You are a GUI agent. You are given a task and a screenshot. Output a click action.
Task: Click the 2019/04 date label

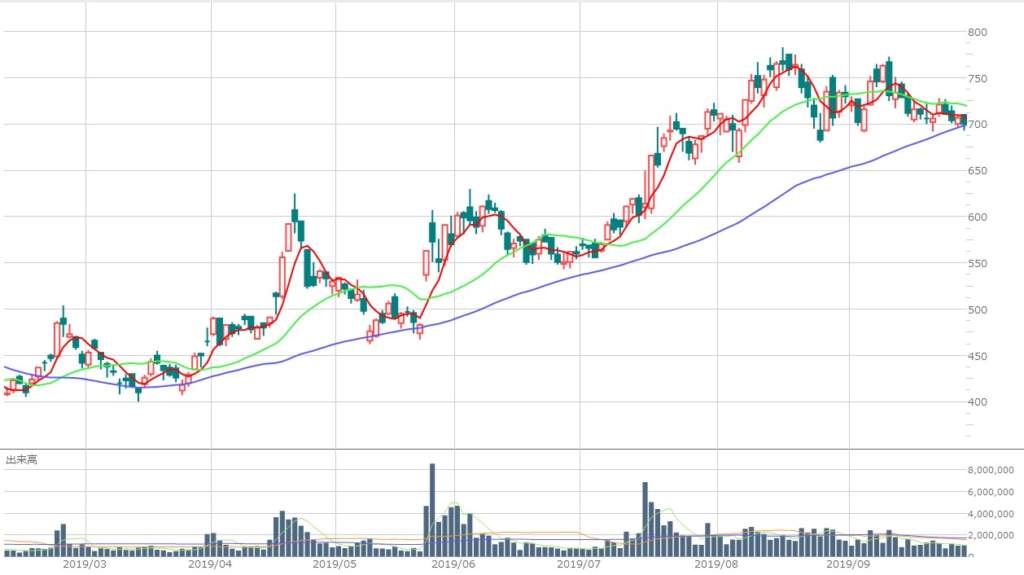(210, 564)
